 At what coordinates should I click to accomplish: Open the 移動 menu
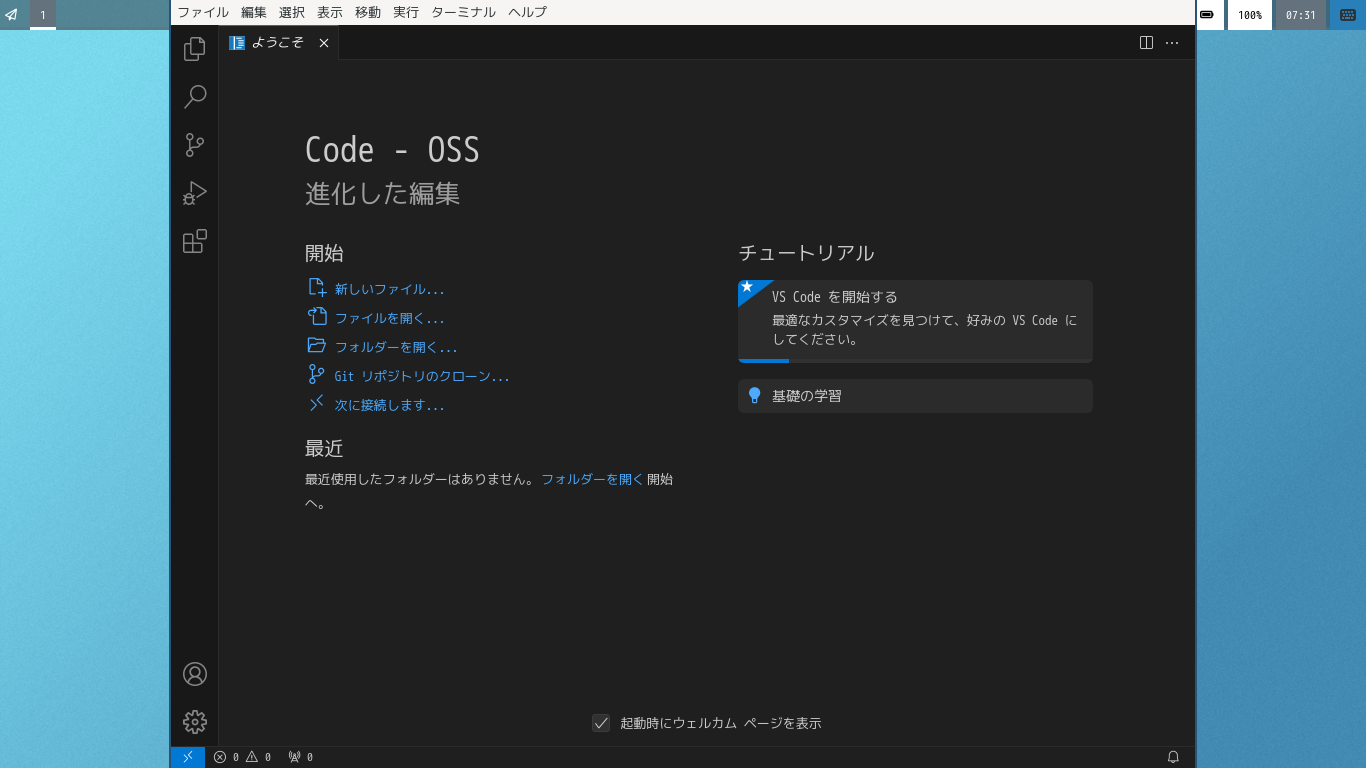(x=368, y=12)
